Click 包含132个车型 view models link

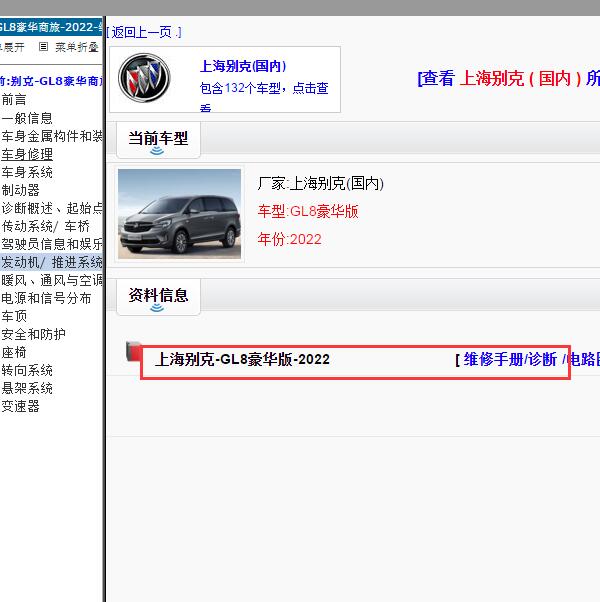pyautogui.click(x=264, y=96)
